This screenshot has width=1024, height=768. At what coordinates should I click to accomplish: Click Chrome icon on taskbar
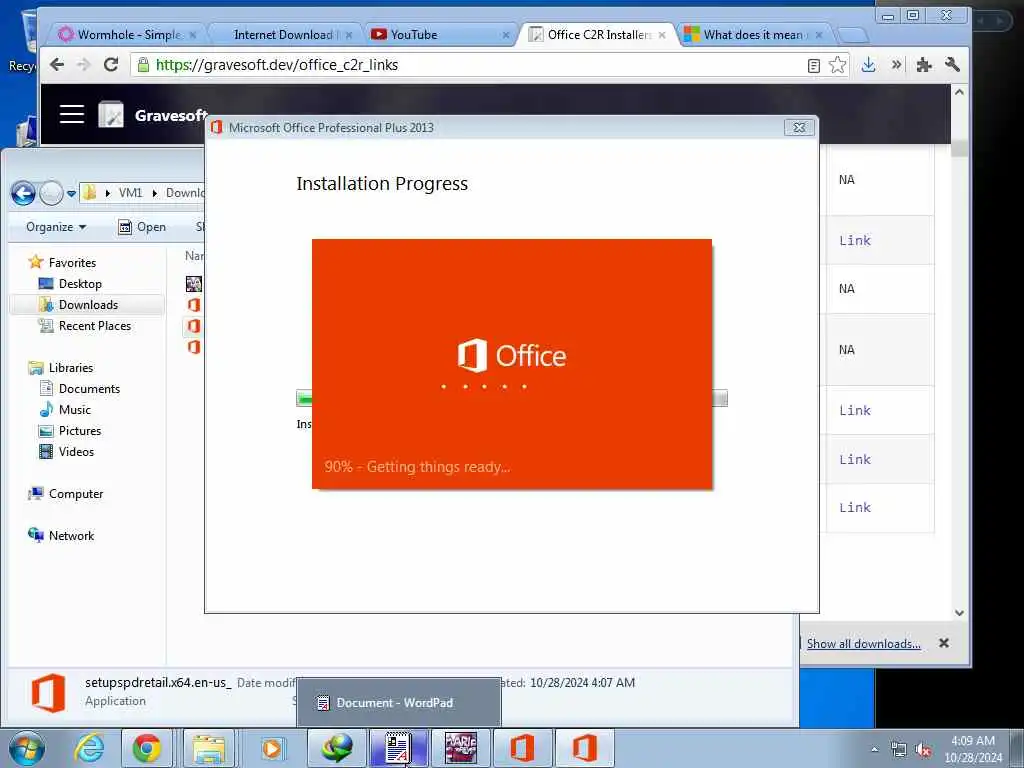(x=147, y=748)
